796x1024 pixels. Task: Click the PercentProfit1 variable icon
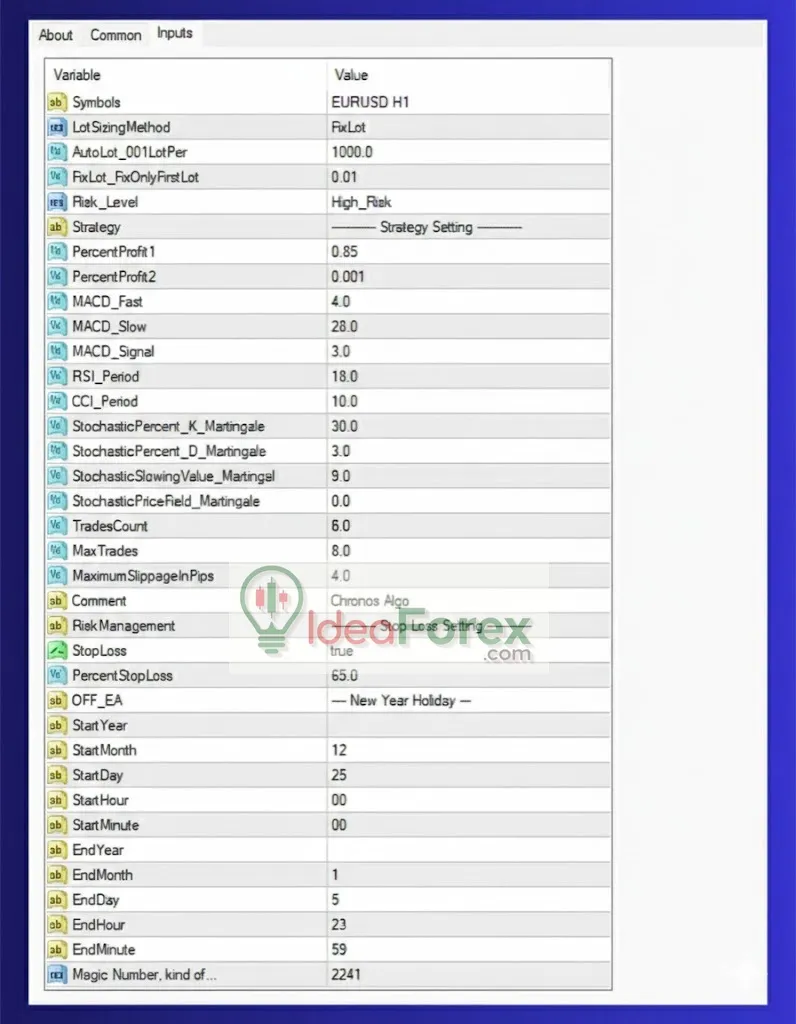coord(57,252)
